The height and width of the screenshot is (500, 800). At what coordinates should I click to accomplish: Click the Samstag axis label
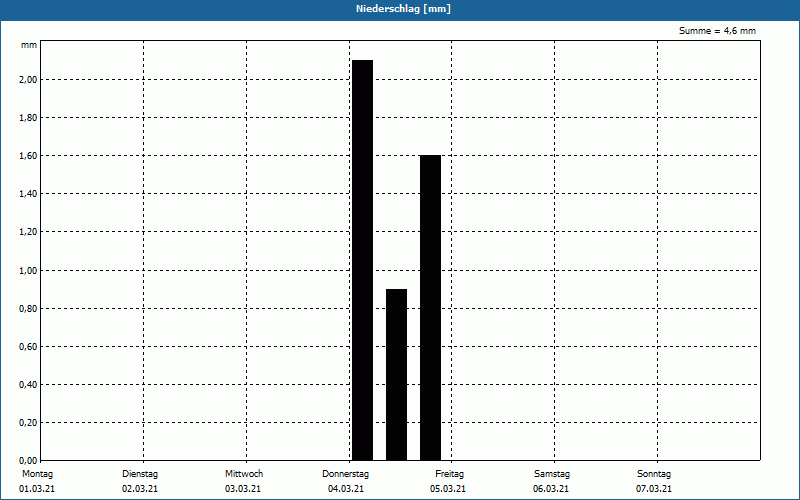[x=552, y=474]
